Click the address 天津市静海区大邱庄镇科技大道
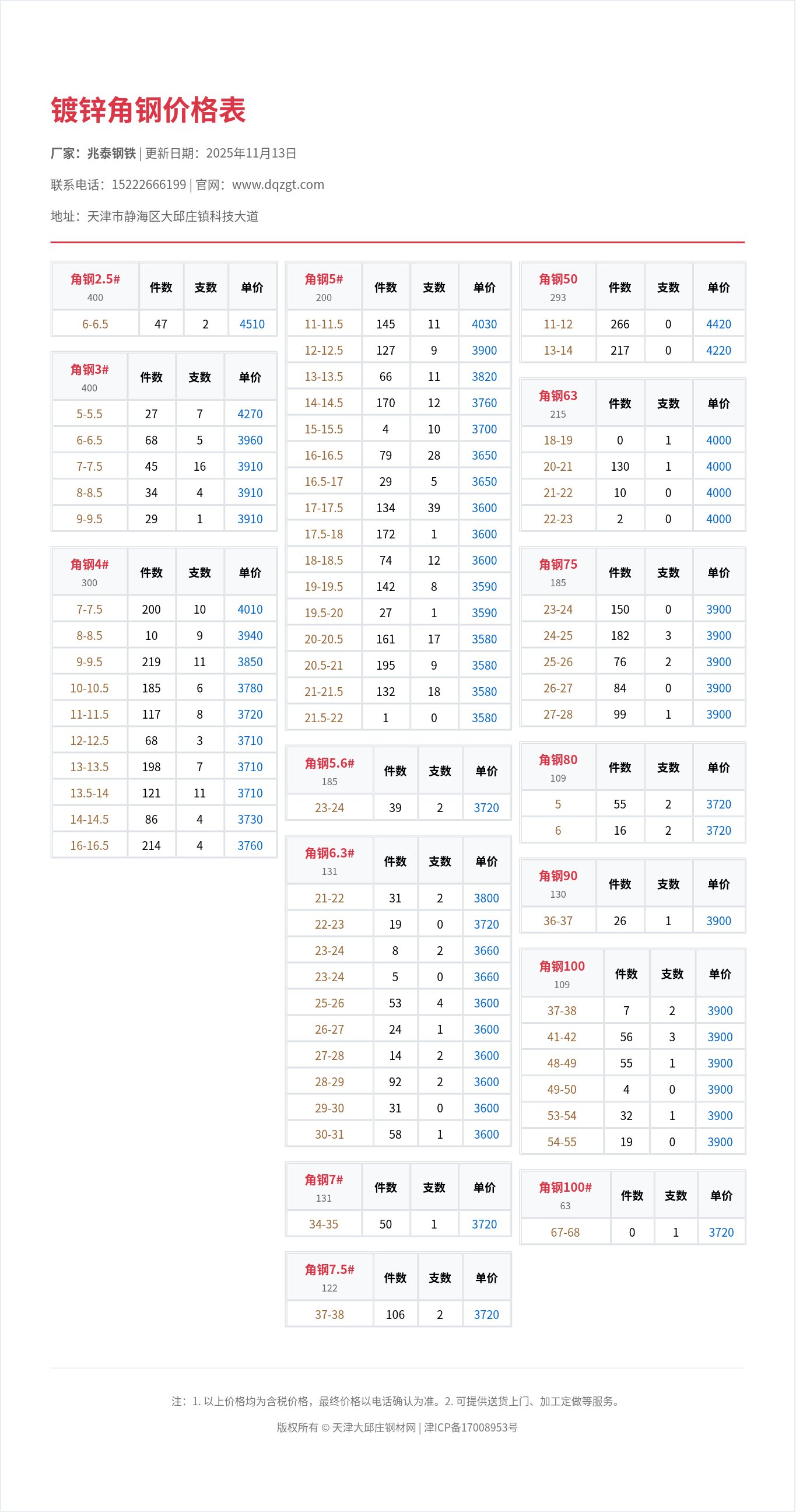The image size is (796, 1512). coord(173,216)
